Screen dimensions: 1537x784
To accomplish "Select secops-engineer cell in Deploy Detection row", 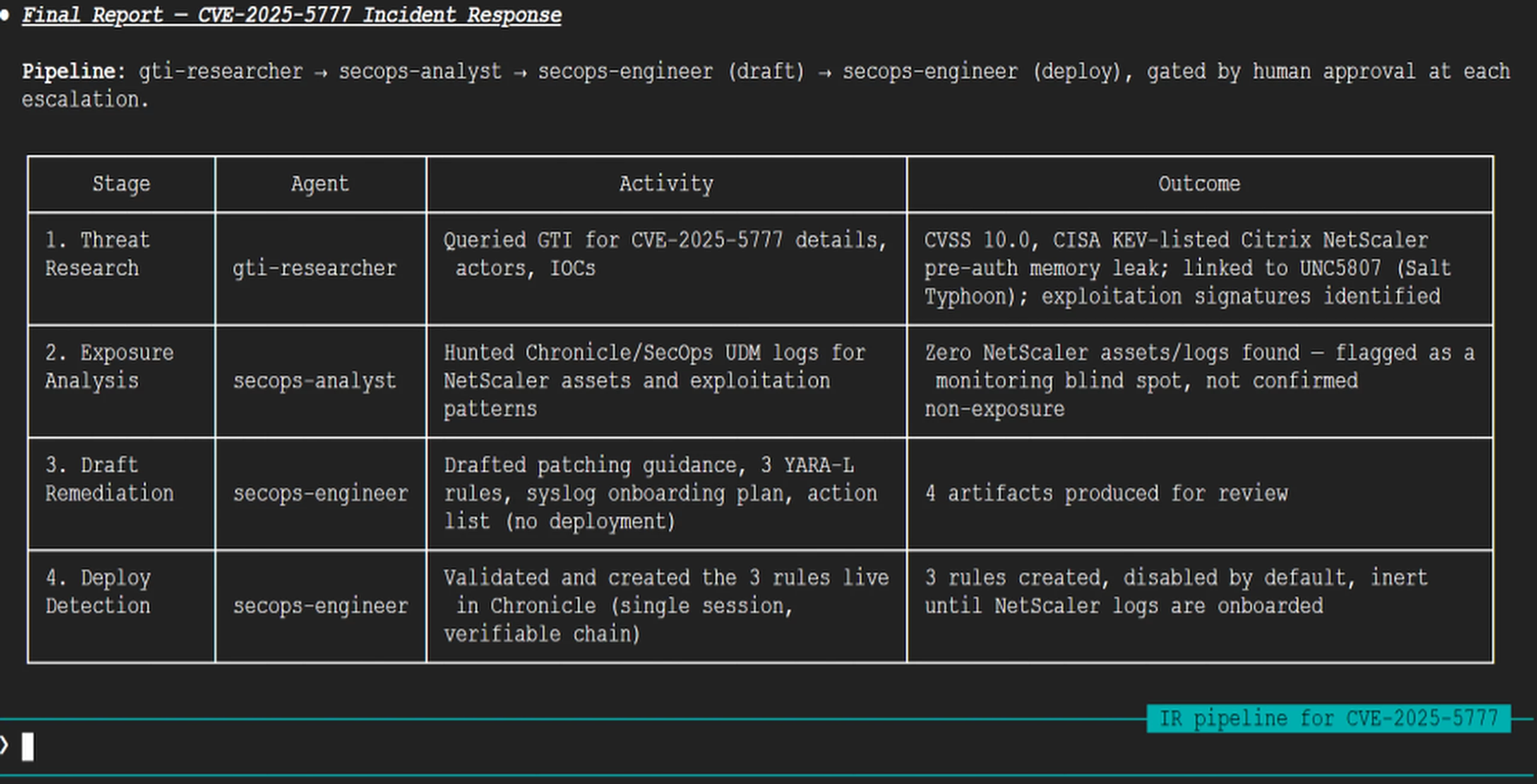I will pyautogui.click(x=321, y=606).
